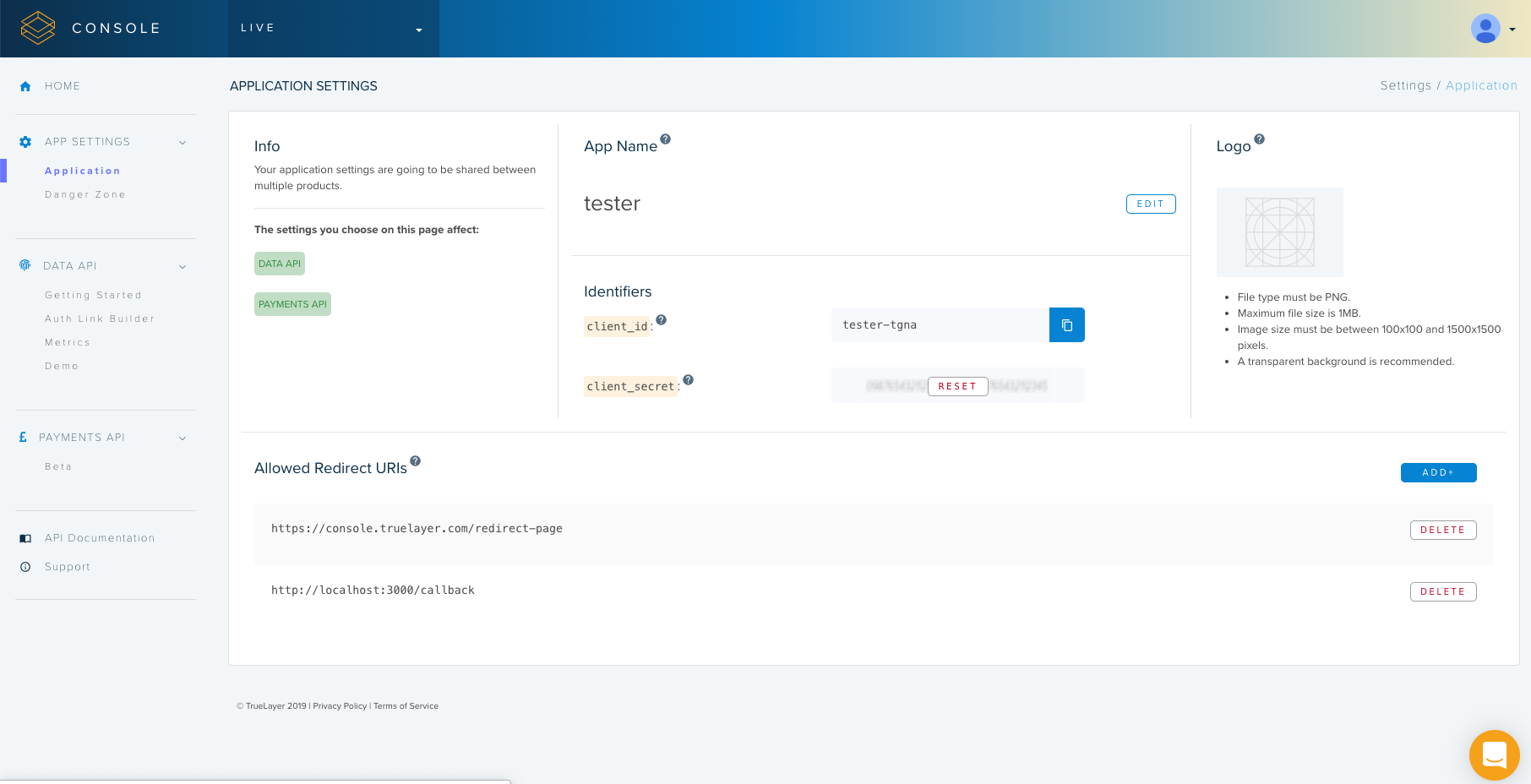Open Support link
Screen dimensions: 1531x784
(68, 567)
